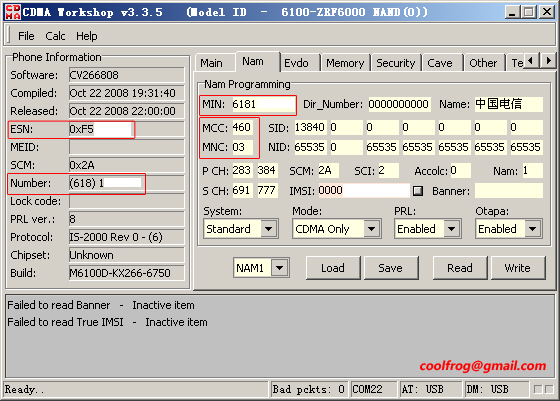This screenshot has height=401, width=560.
Task: Click the Build field showing M6100D-KX266-6750
Action: click(127, 273)
